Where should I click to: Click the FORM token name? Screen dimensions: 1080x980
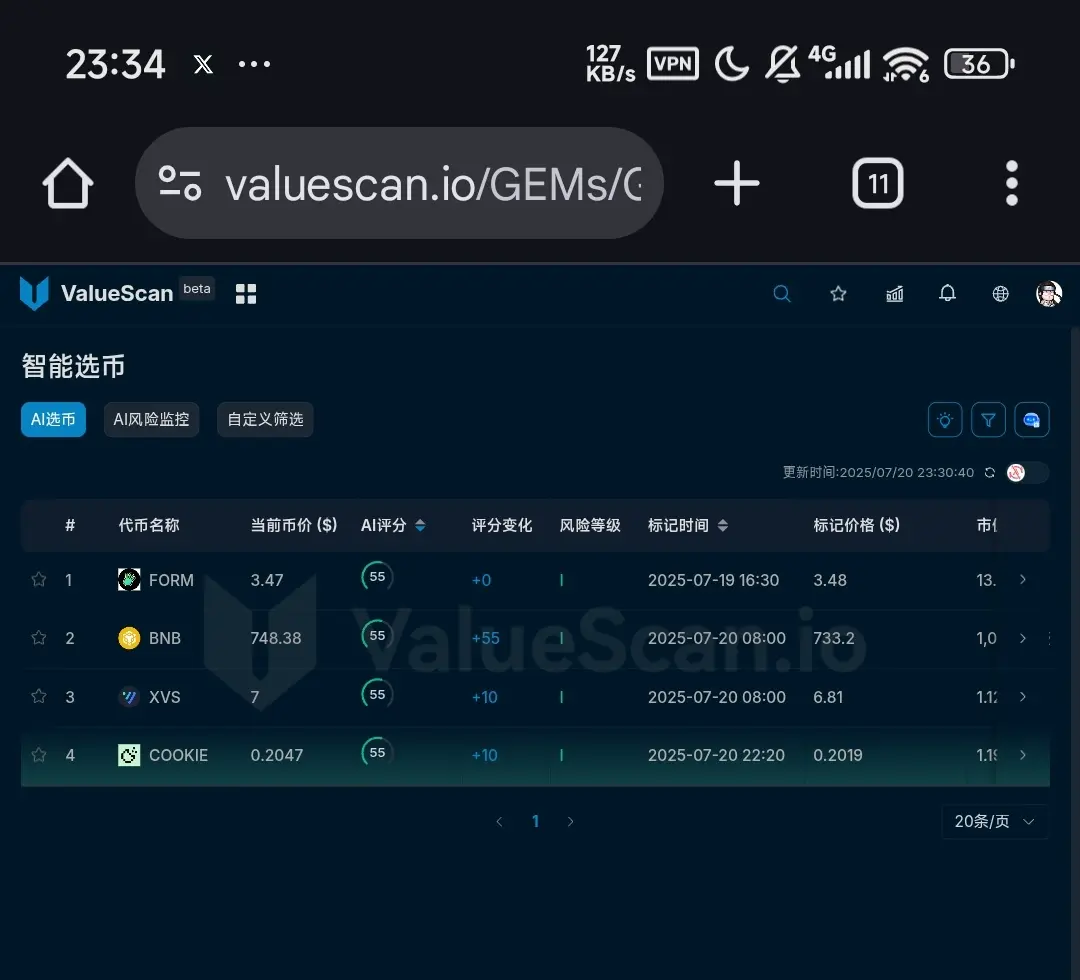(171, 580)
